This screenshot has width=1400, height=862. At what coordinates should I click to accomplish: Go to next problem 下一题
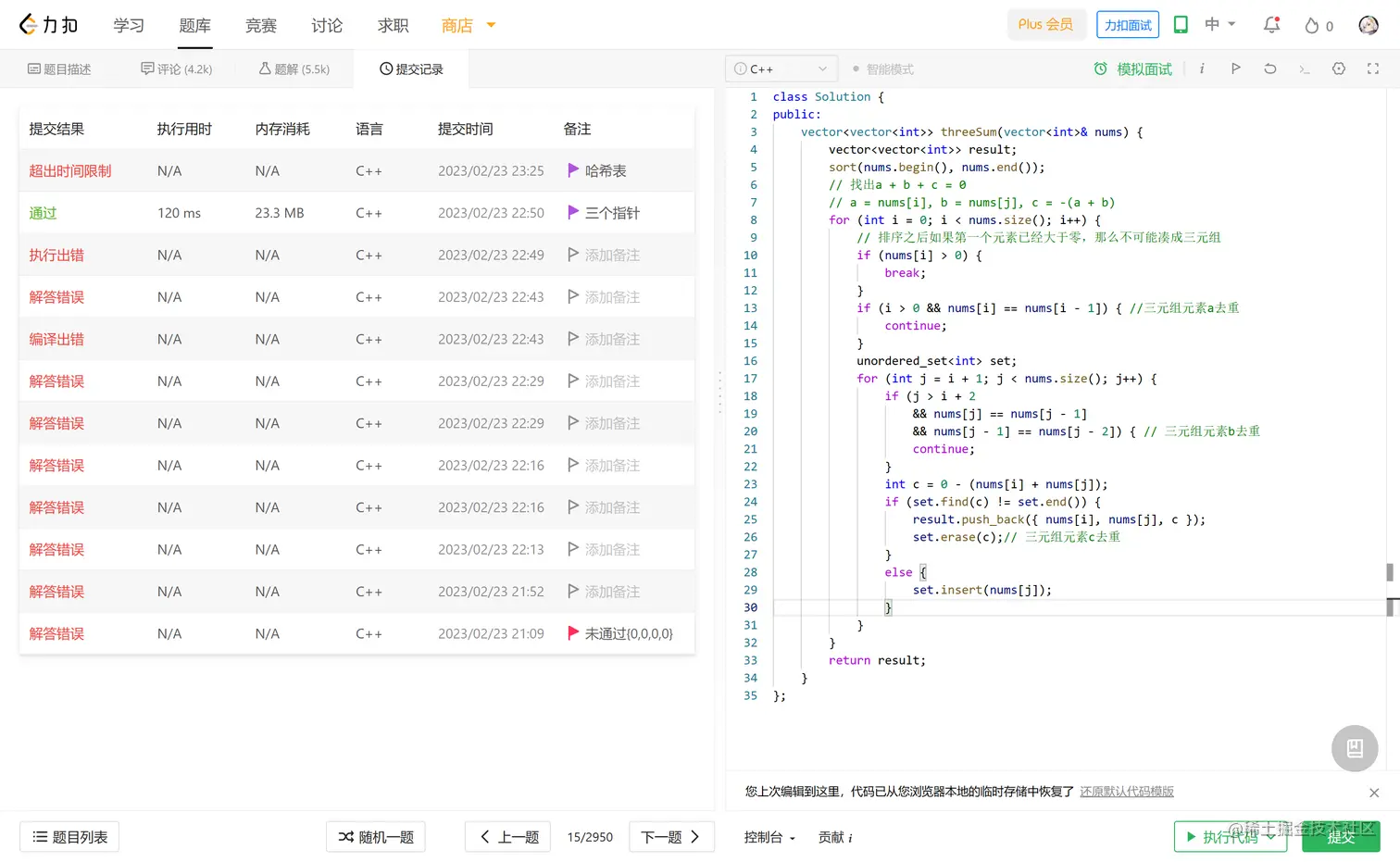(671, 837)
